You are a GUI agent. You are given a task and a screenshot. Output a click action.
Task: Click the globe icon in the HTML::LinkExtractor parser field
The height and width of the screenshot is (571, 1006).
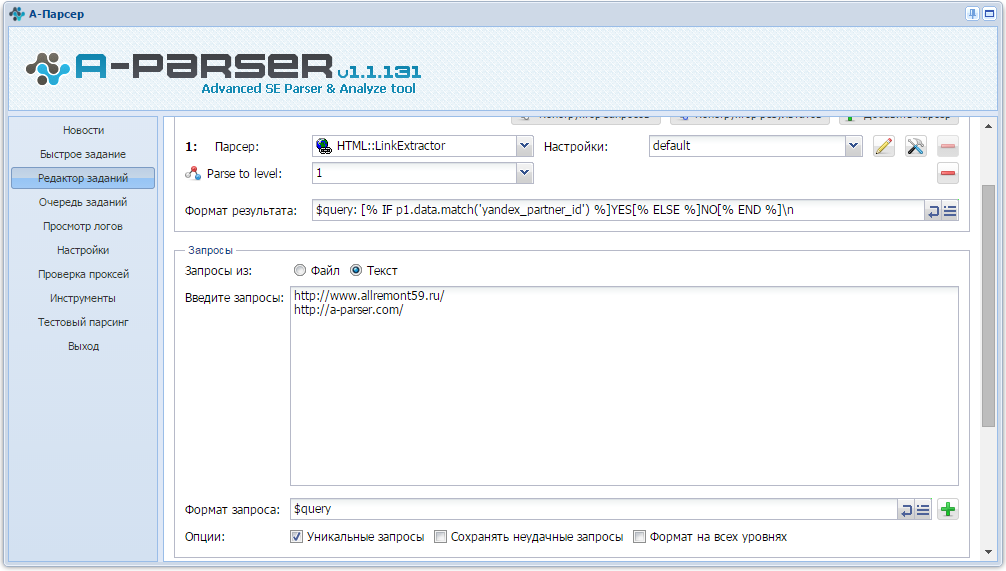324,146
